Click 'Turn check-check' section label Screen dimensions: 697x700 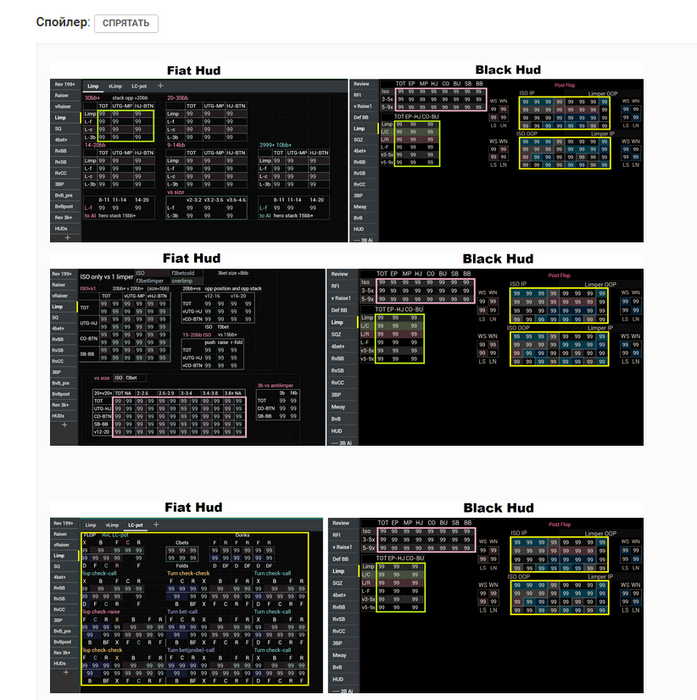(x=188, y=573)
